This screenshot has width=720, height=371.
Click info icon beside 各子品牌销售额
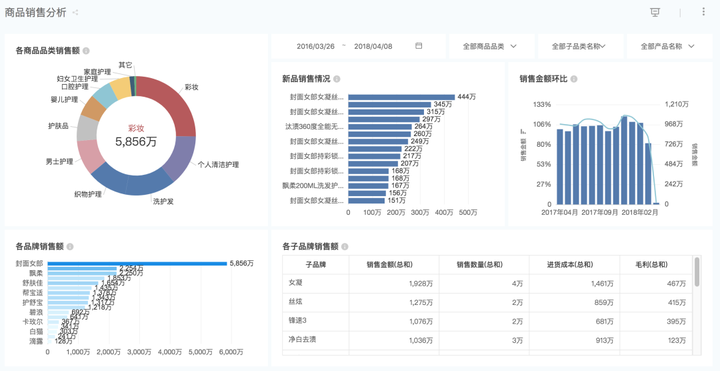[x=344, y=247]
